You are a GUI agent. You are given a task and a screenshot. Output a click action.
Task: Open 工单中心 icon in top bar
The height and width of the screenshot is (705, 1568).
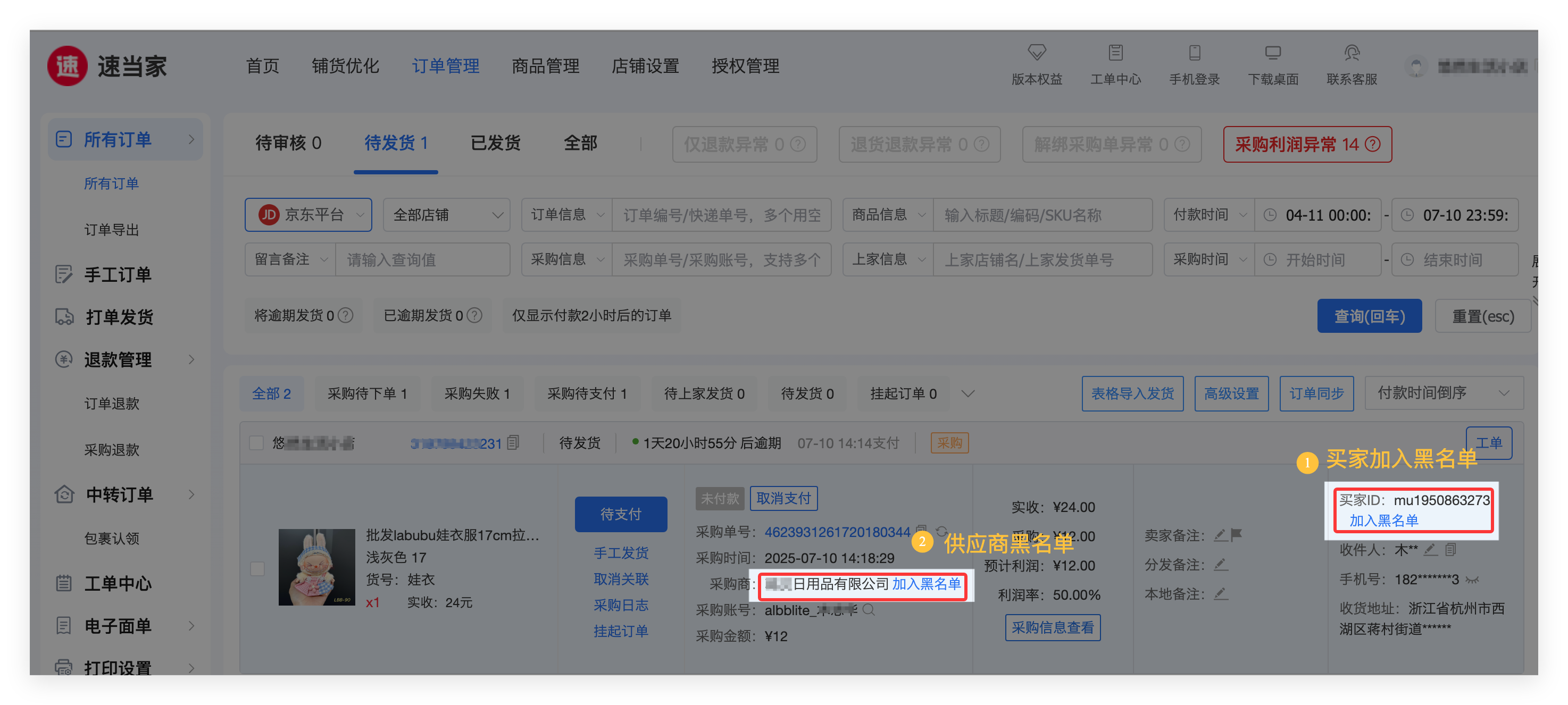[x=1115, y=52]
